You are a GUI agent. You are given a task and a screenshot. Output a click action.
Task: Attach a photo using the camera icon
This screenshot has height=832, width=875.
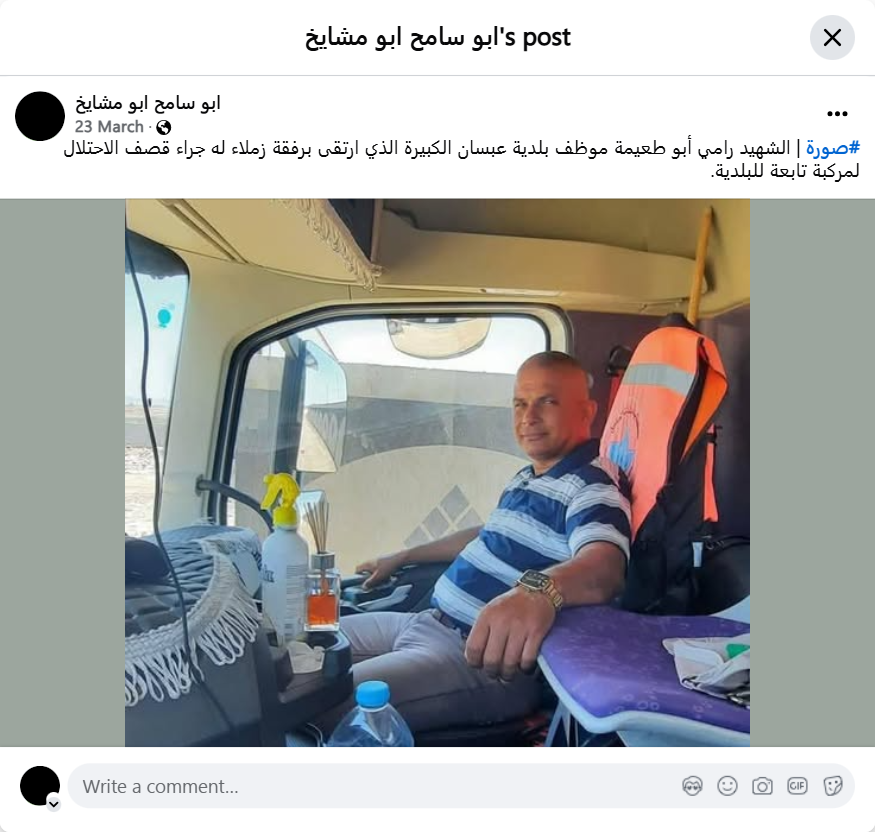click(x=762, y=786)
